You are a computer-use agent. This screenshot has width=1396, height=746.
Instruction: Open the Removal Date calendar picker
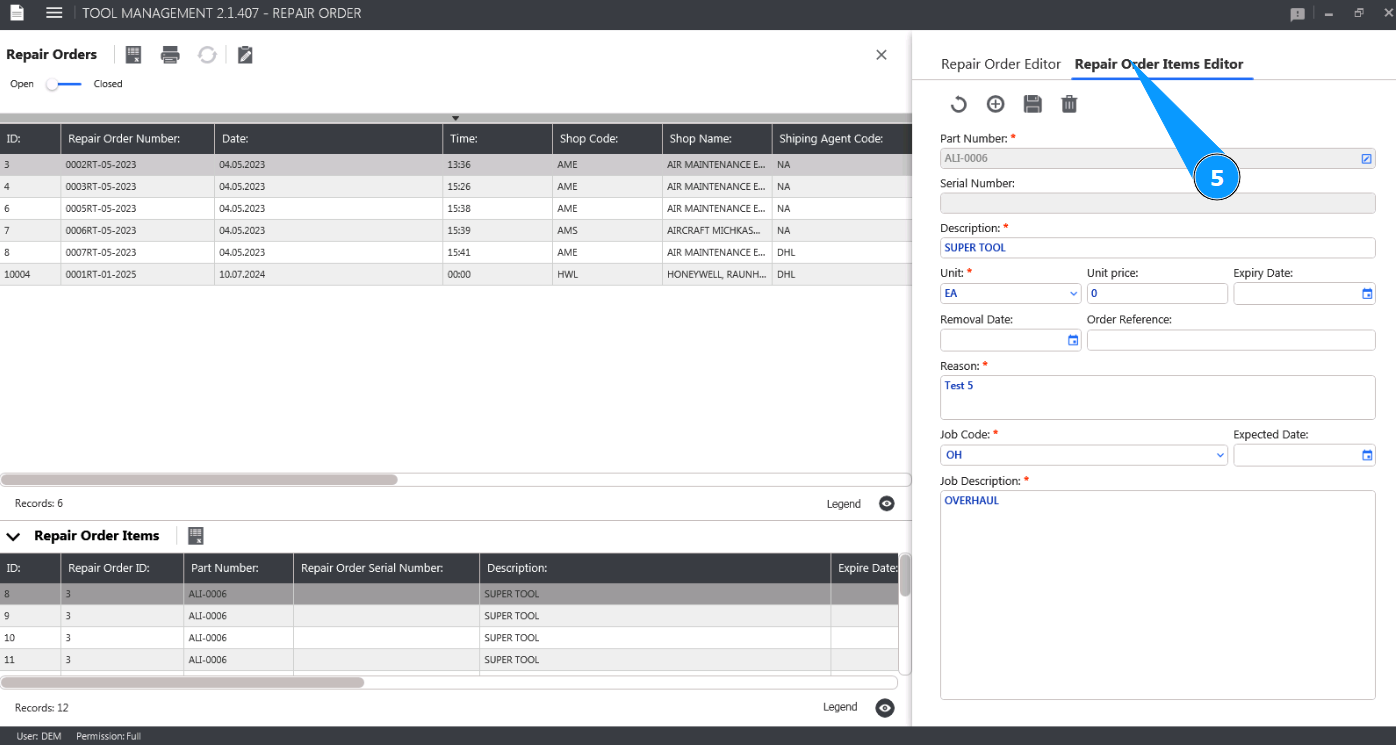(x=1073, y=340)
